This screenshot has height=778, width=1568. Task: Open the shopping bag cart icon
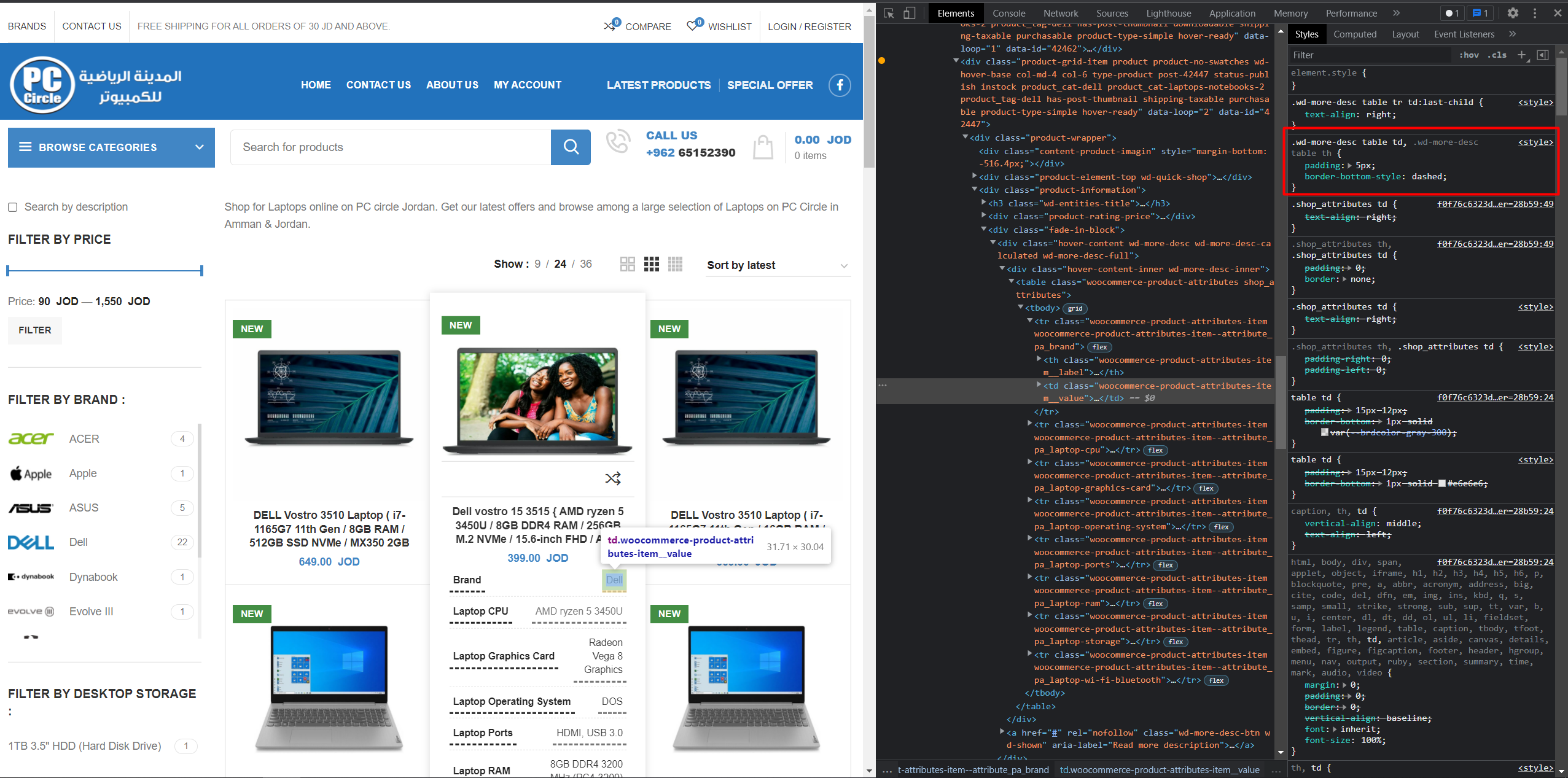tap(763, 147)
